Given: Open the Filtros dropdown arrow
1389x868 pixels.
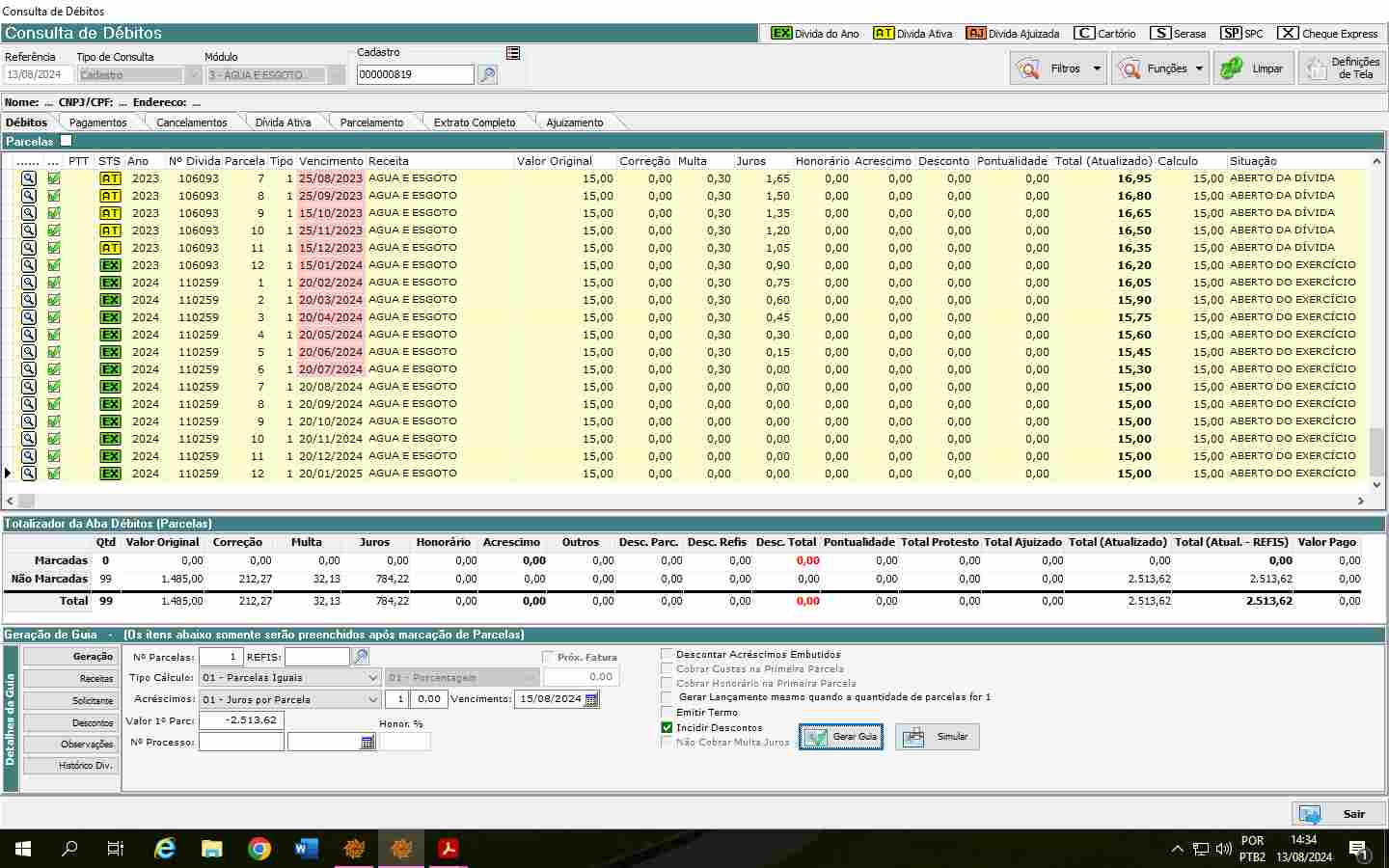Looking at the screenshot, I should click(x=1097, y=68).
